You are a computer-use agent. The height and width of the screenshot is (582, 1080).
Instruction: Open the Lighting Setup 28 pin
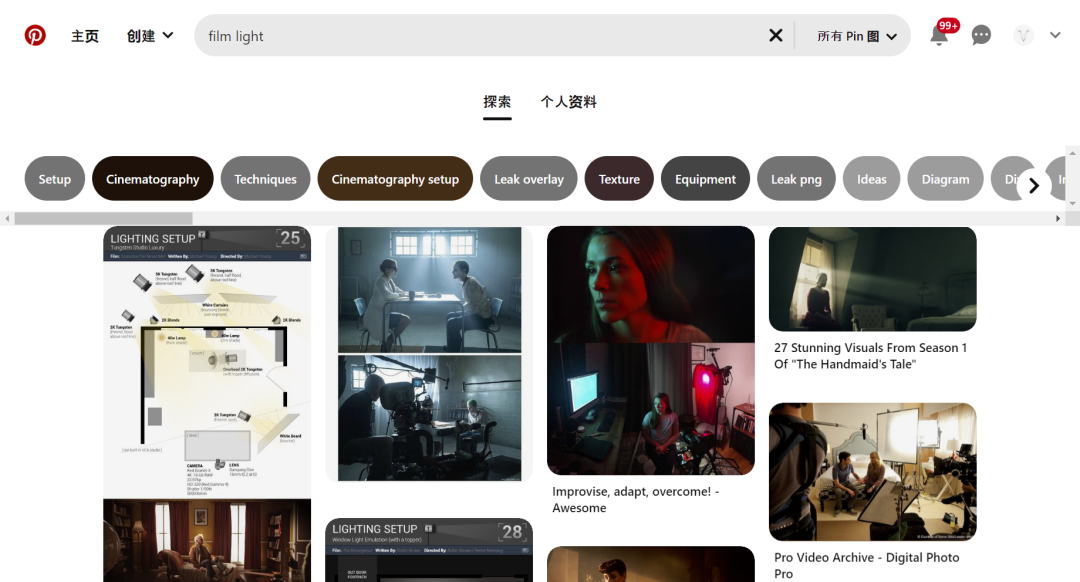coord(429,550)
